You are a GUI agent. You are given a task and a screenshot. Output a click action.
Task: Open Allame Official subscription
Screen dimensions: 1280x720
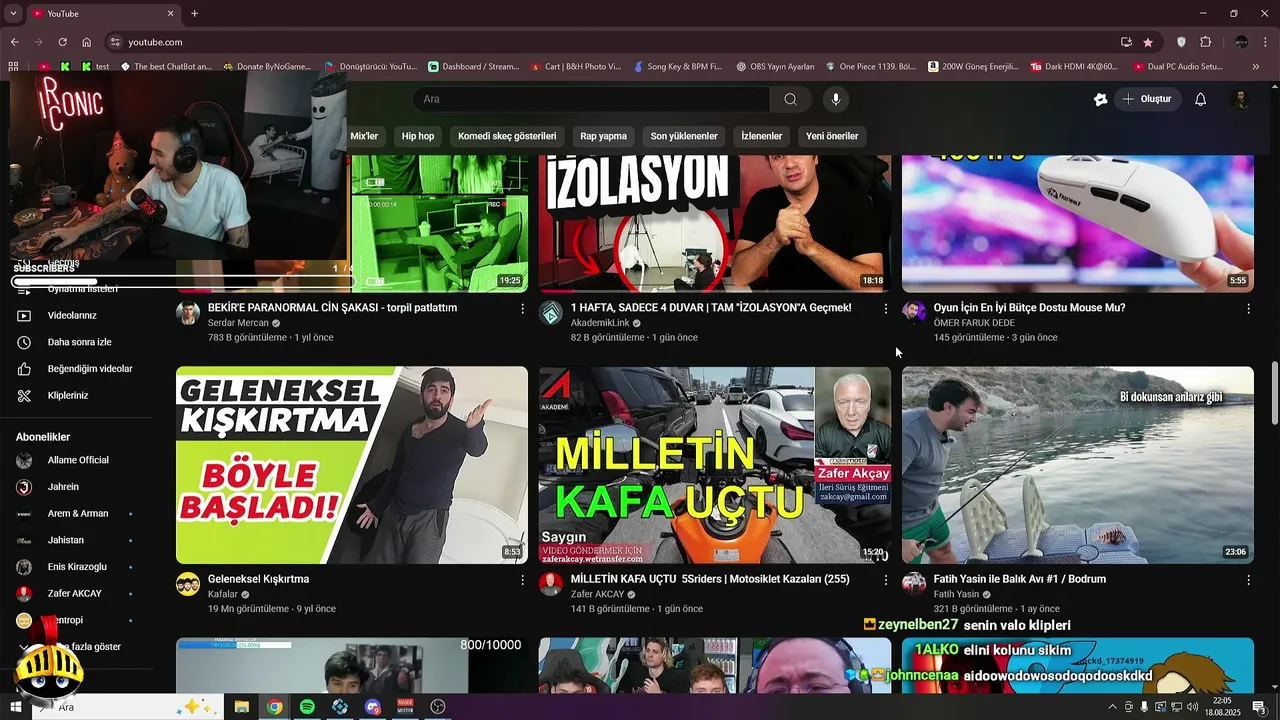coord(77,460)
